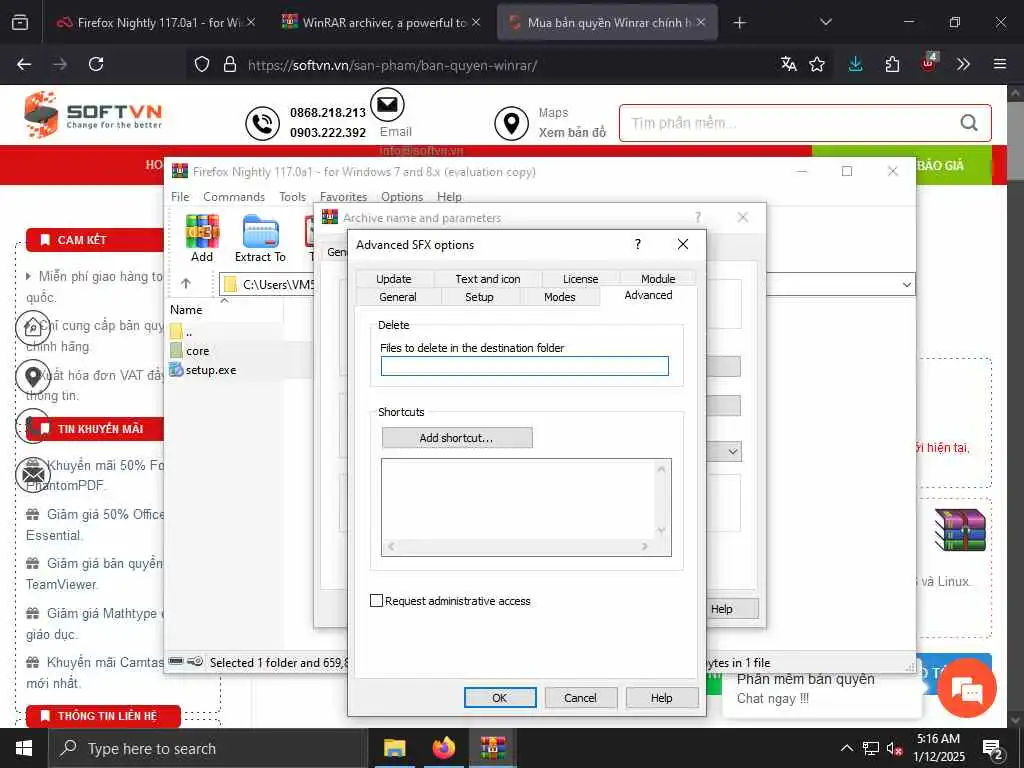Click the SoftVN logo on the website

pos(93,115)
